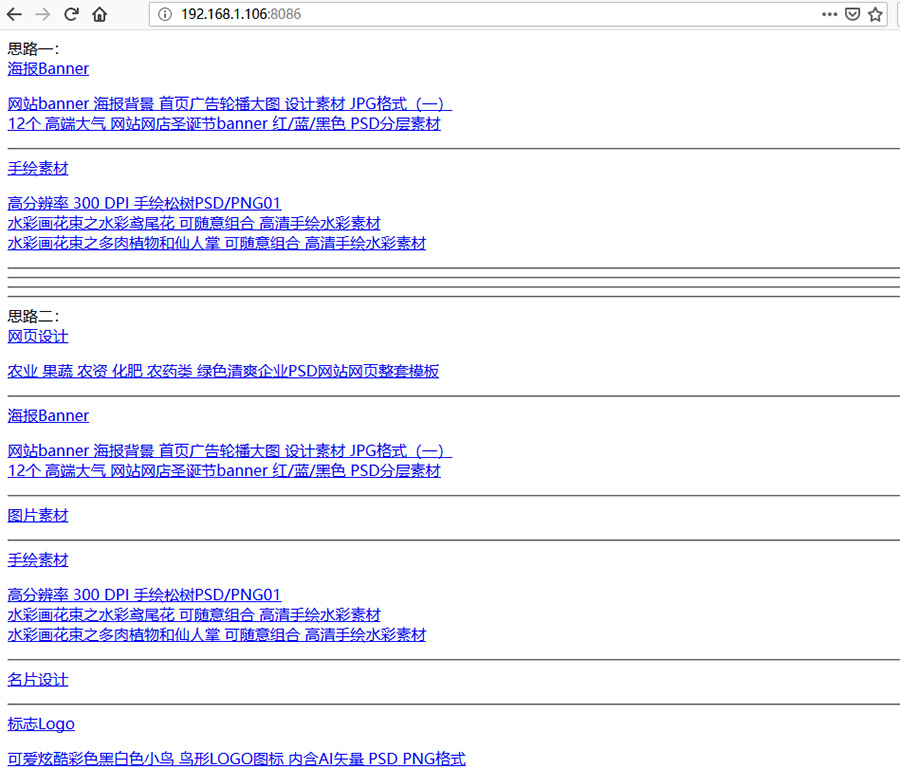900x769 pixels.
Task: Open the page actions three-dot menu
Action: (829, 14)
